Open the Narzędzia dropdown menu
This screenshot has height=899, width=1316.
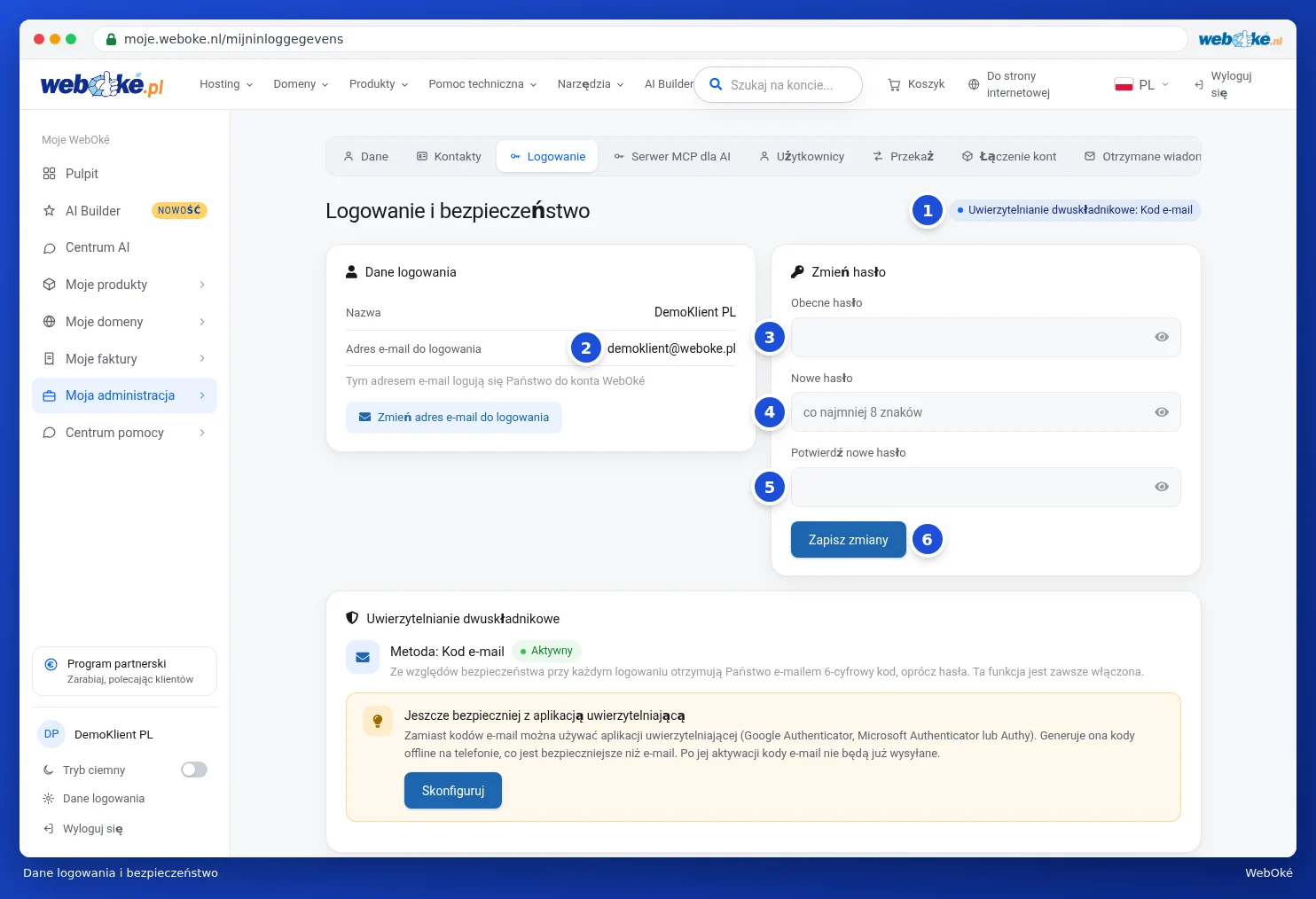click(x=591, y=84)
